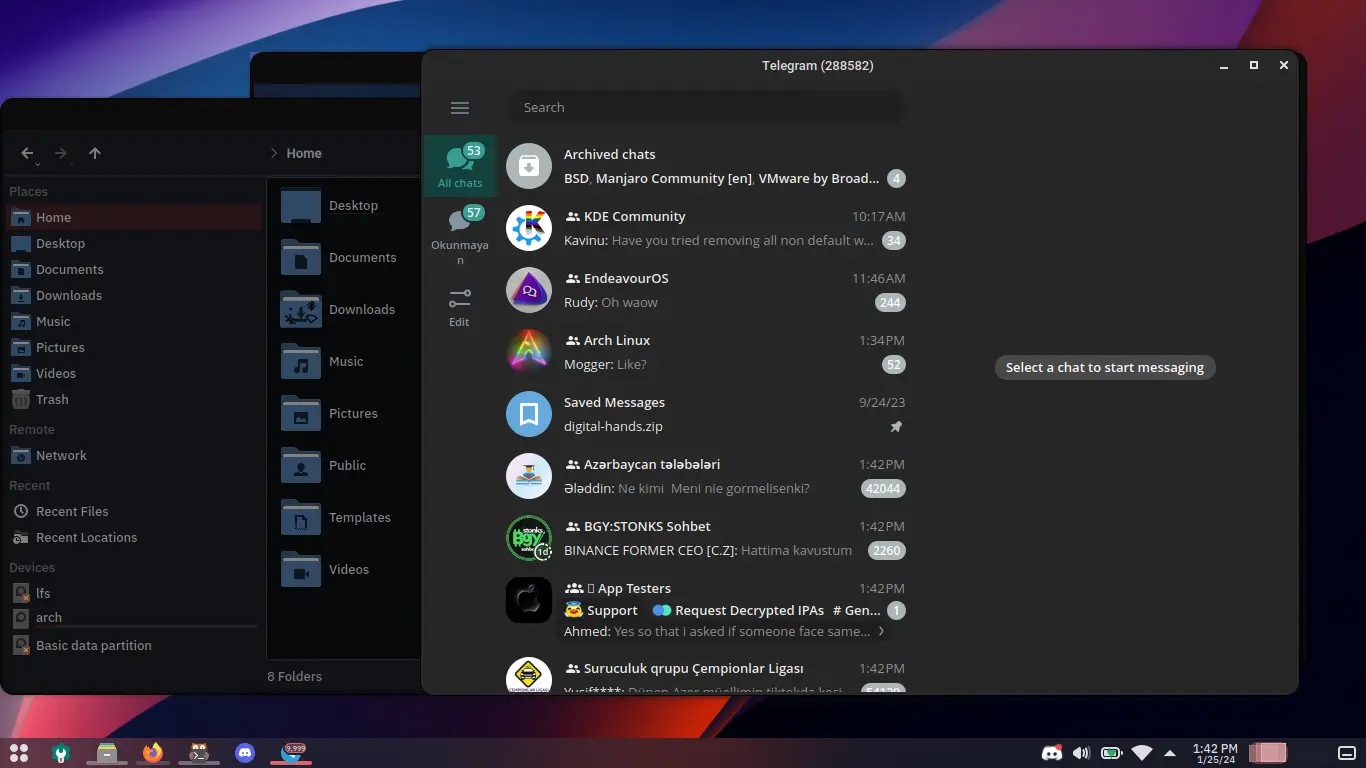The image size is (1366, 768).
Task: Go up one folder in file manager
Action: point(95,153)
